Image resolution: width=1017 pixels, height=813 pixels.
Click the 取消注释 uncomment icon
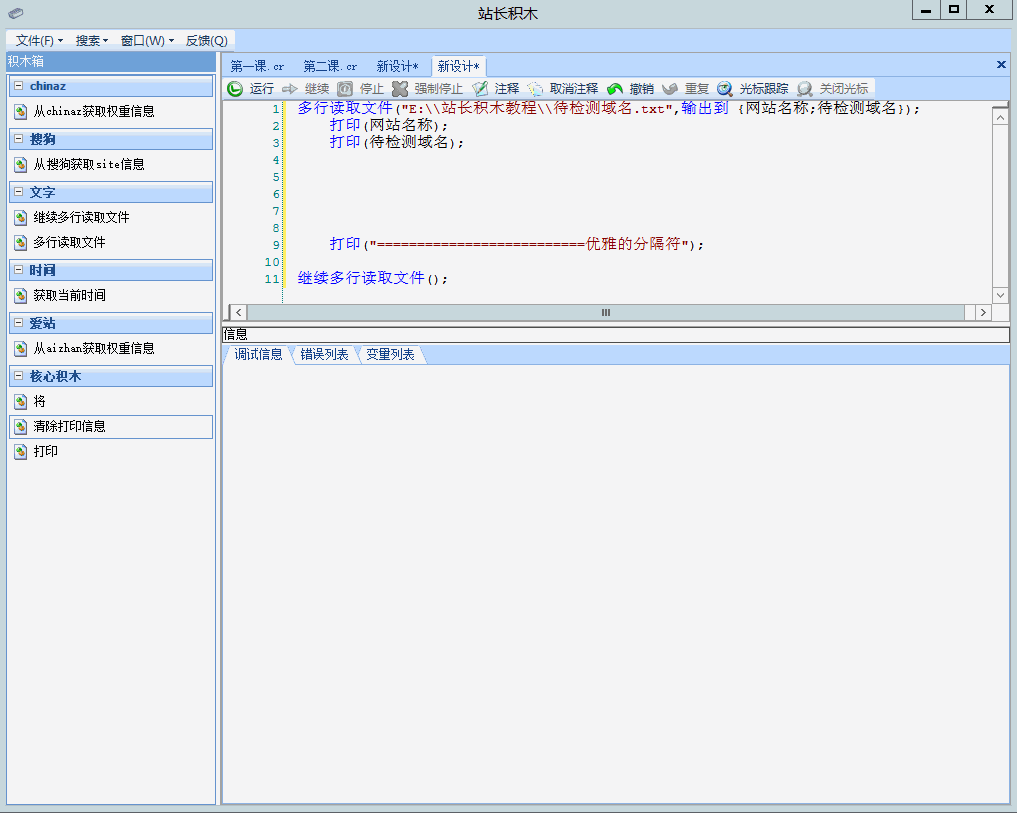[535, 89]
